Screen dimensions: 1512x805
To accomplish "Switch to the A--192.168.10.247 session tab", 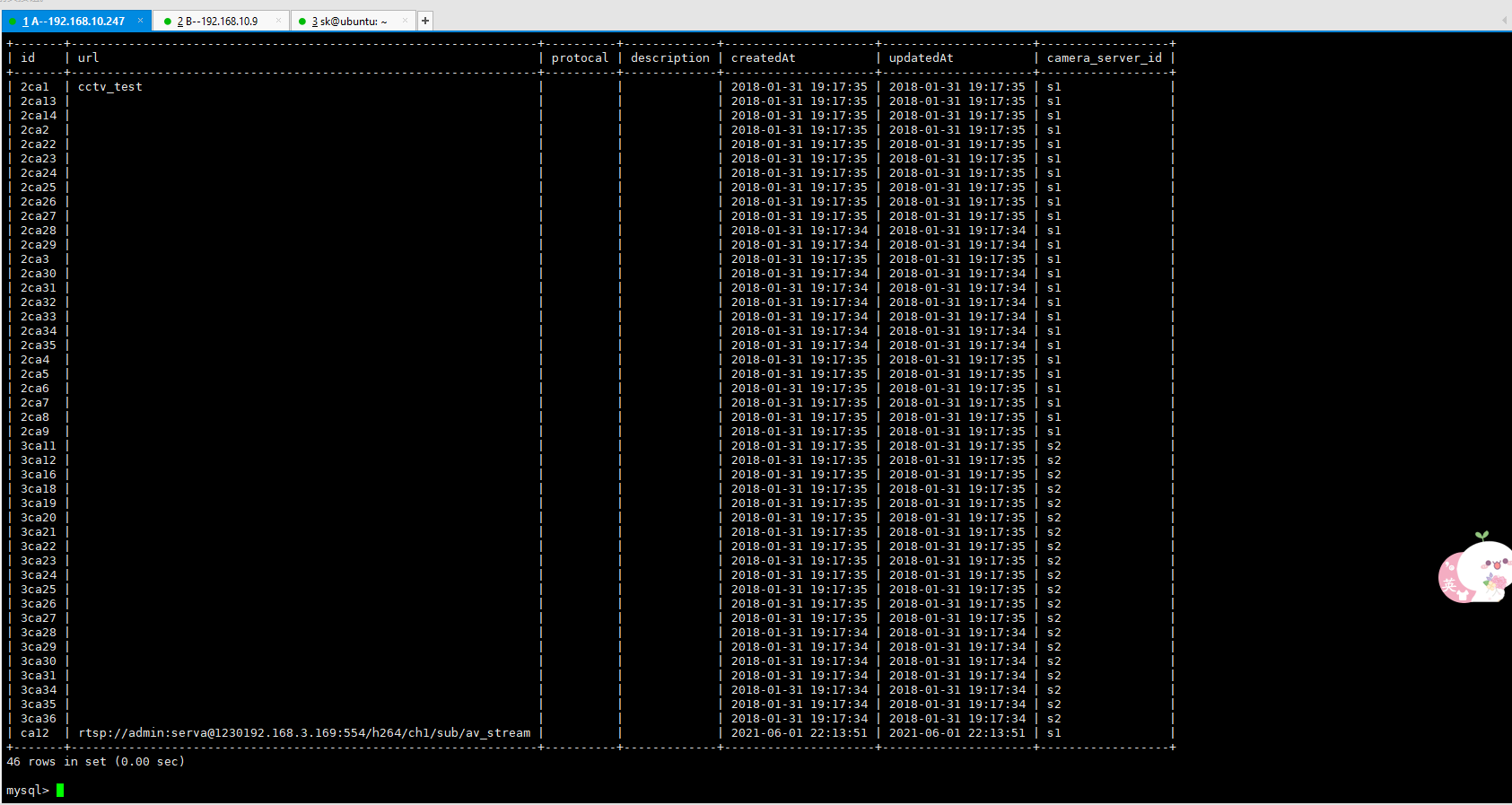I will click(75, 21).
